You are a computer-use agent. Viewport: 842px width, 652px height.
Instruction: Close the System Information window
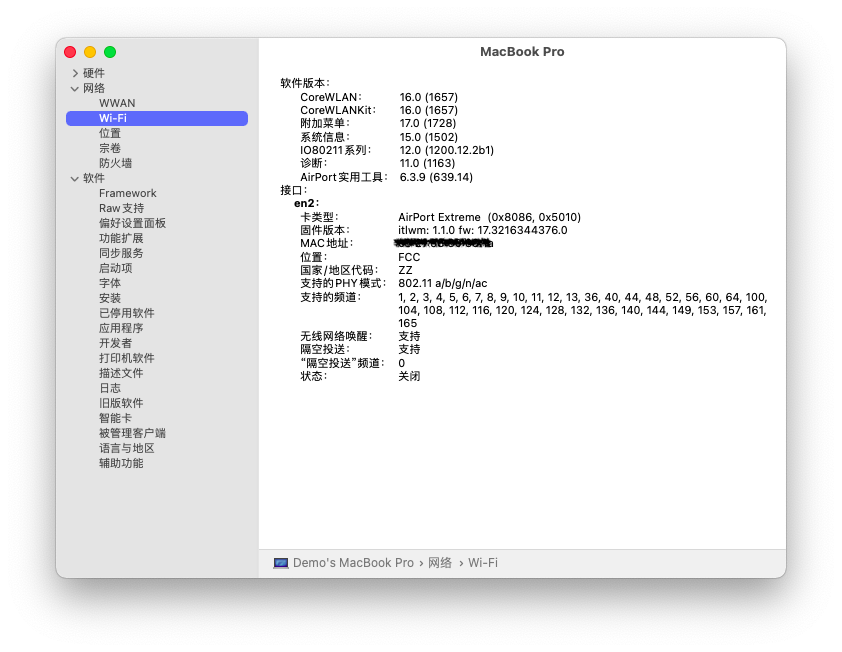[70, 52]
